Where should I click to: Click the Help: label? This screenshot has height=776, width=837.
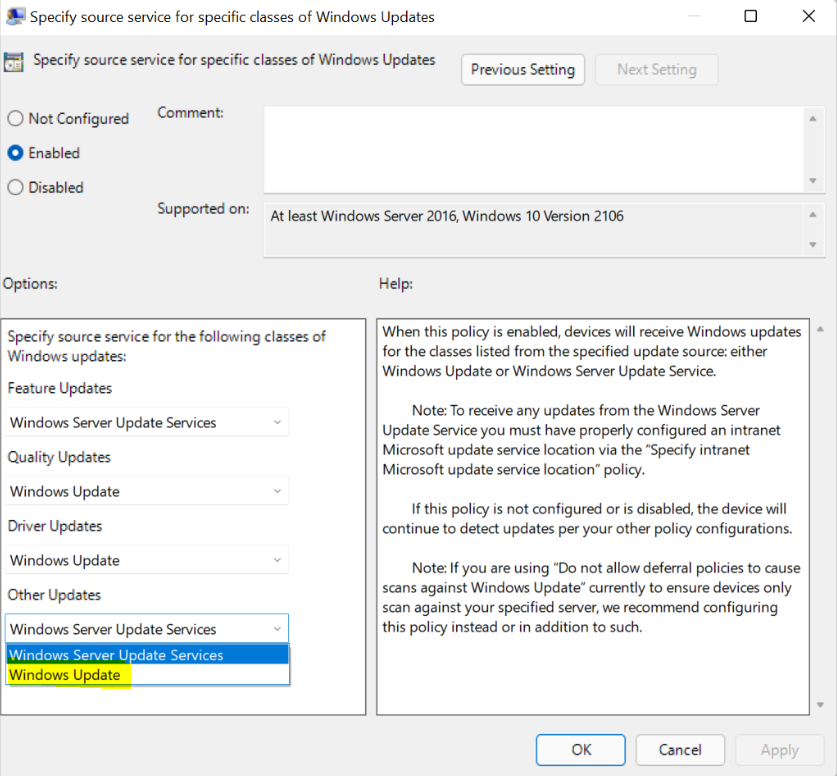(x=396, y=283)
